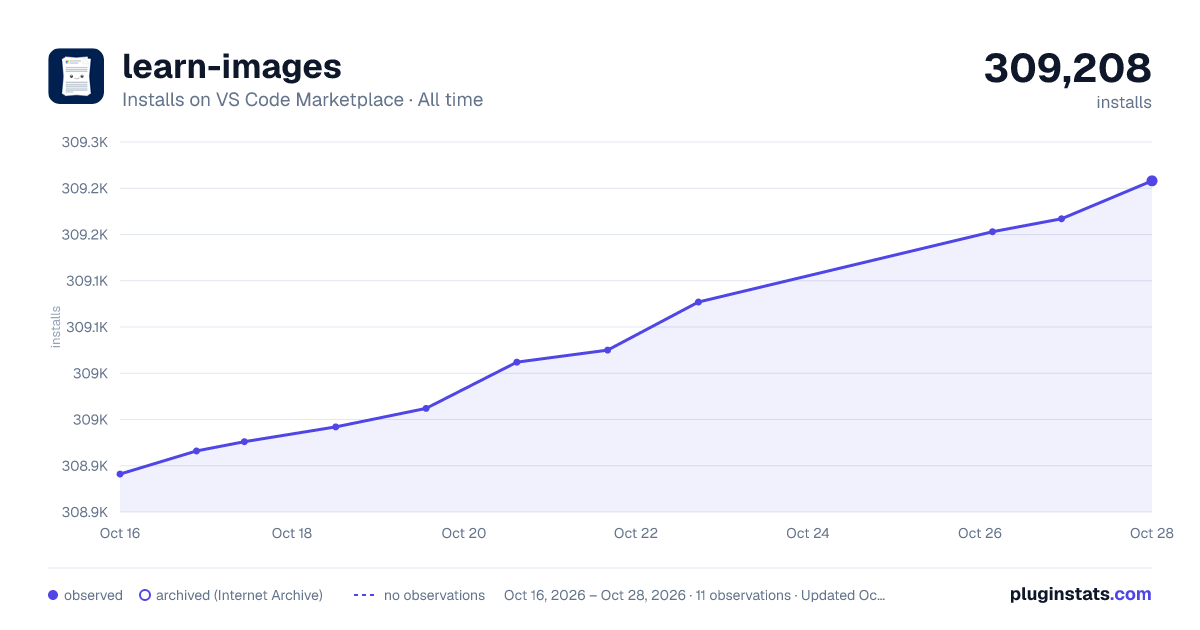Click the 'no observations' legend label

(434, 595)
